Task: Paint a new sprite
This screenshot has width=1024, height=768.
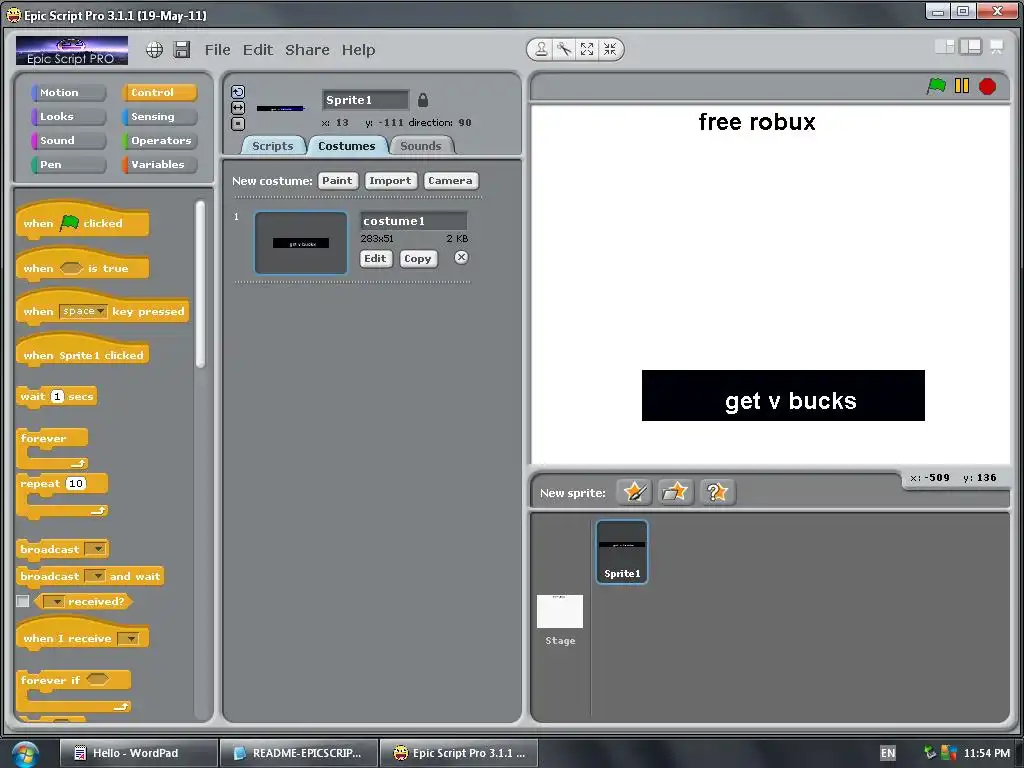Action: [634, 492]
